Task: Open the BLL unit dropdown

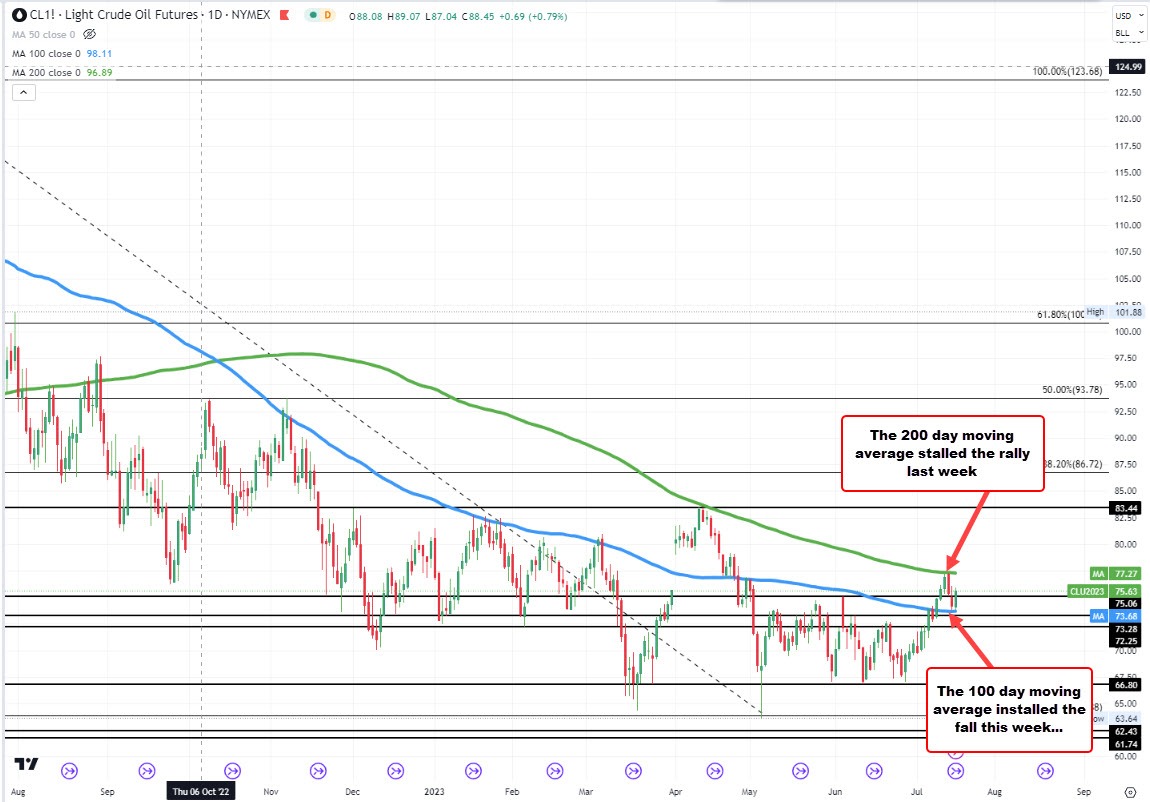Action: click(1125, 33)
